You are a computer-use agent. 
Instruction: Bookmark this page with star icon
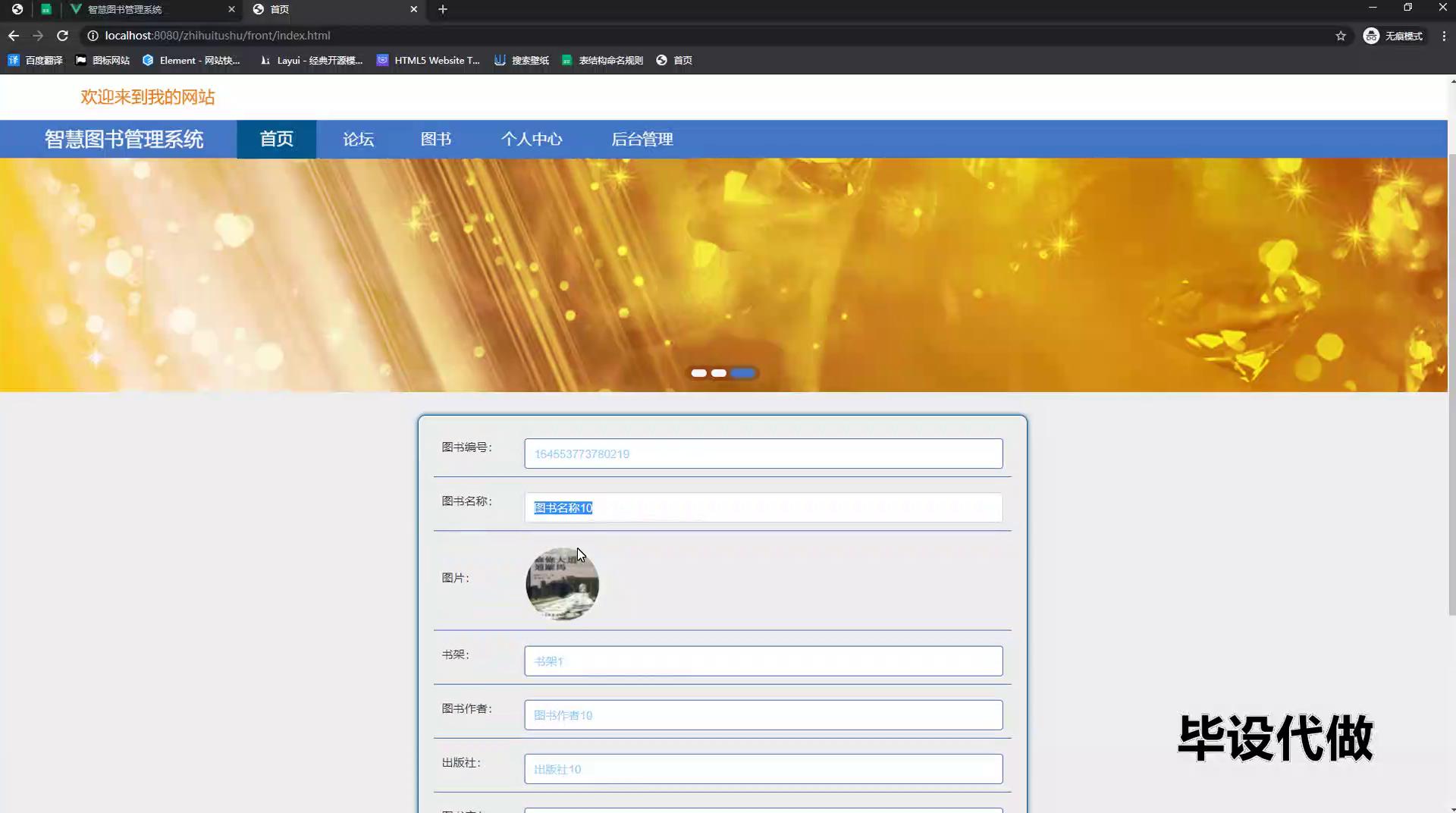coord(1340,36)
